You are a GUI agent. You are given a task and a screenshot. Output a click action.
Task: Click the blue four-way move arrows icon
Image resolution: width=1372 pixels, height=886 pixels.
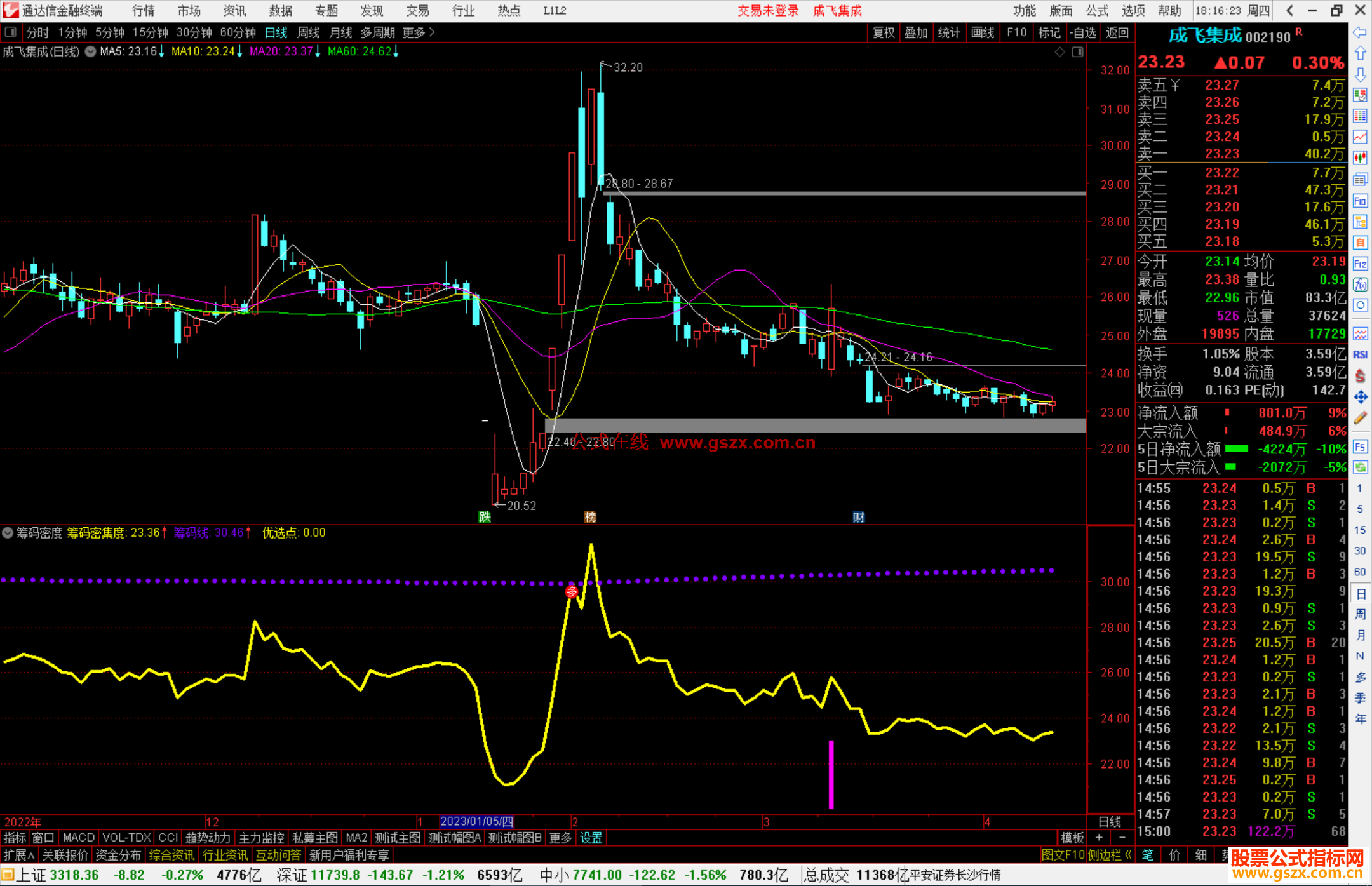pos(1360,397)
